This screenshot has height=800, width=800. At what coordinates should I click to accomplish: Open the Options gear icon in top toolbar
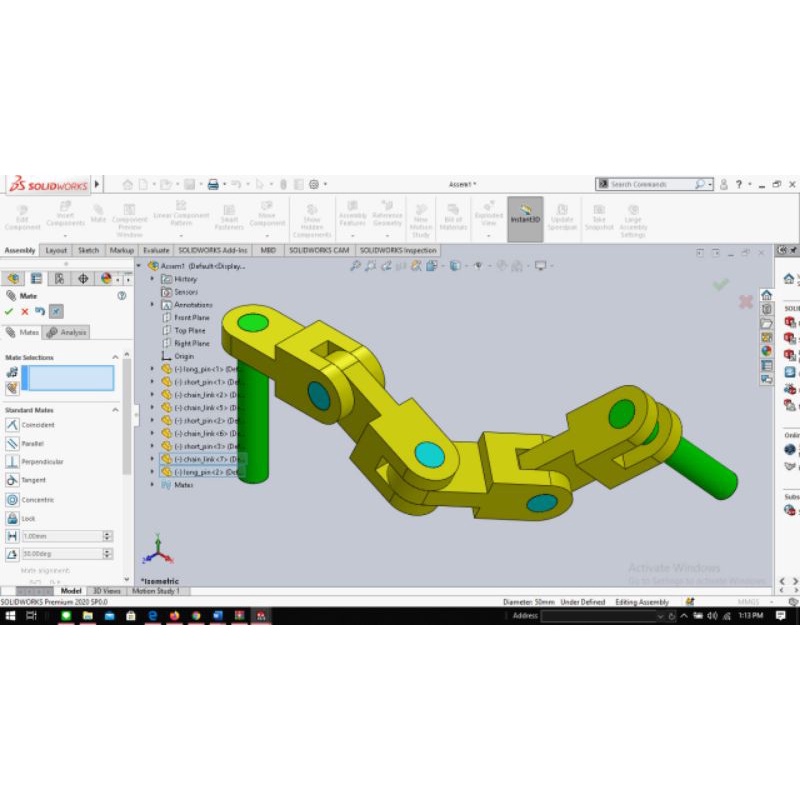point(314,184)
